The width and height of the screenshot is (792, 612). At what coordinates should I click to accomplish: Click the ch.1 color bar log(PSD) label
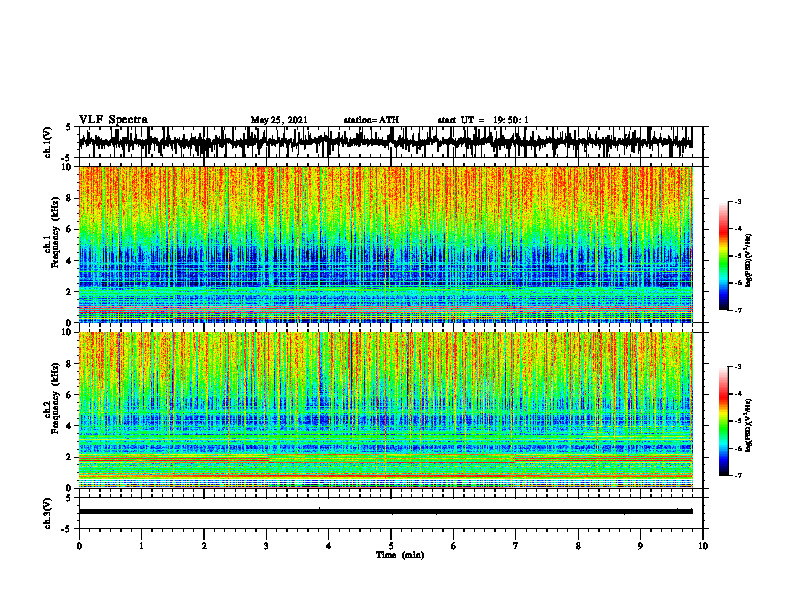pos(749,261)
